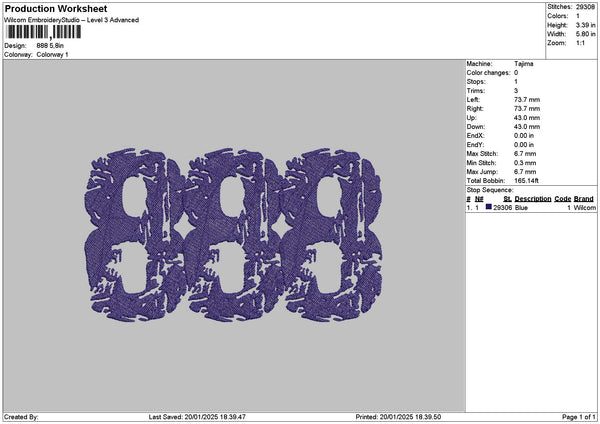Screen dimensions: 600x424
Task: Click the Code column header
Action: coord(563,199)
